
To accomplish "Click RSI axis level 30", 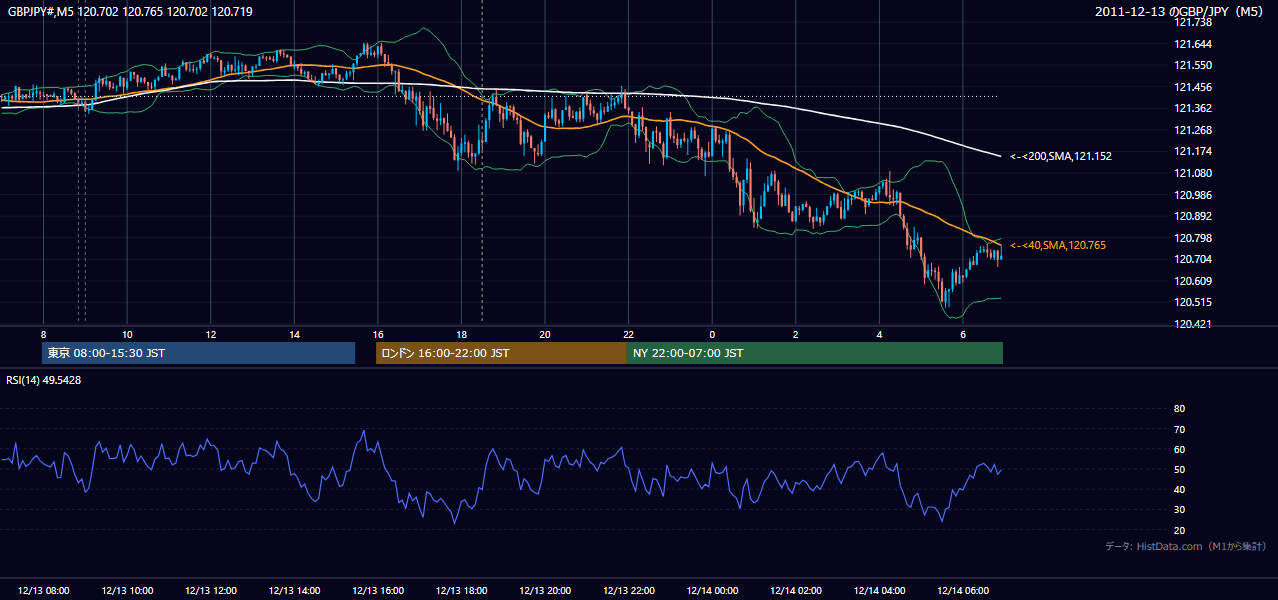I will (x=1179, y=510).
